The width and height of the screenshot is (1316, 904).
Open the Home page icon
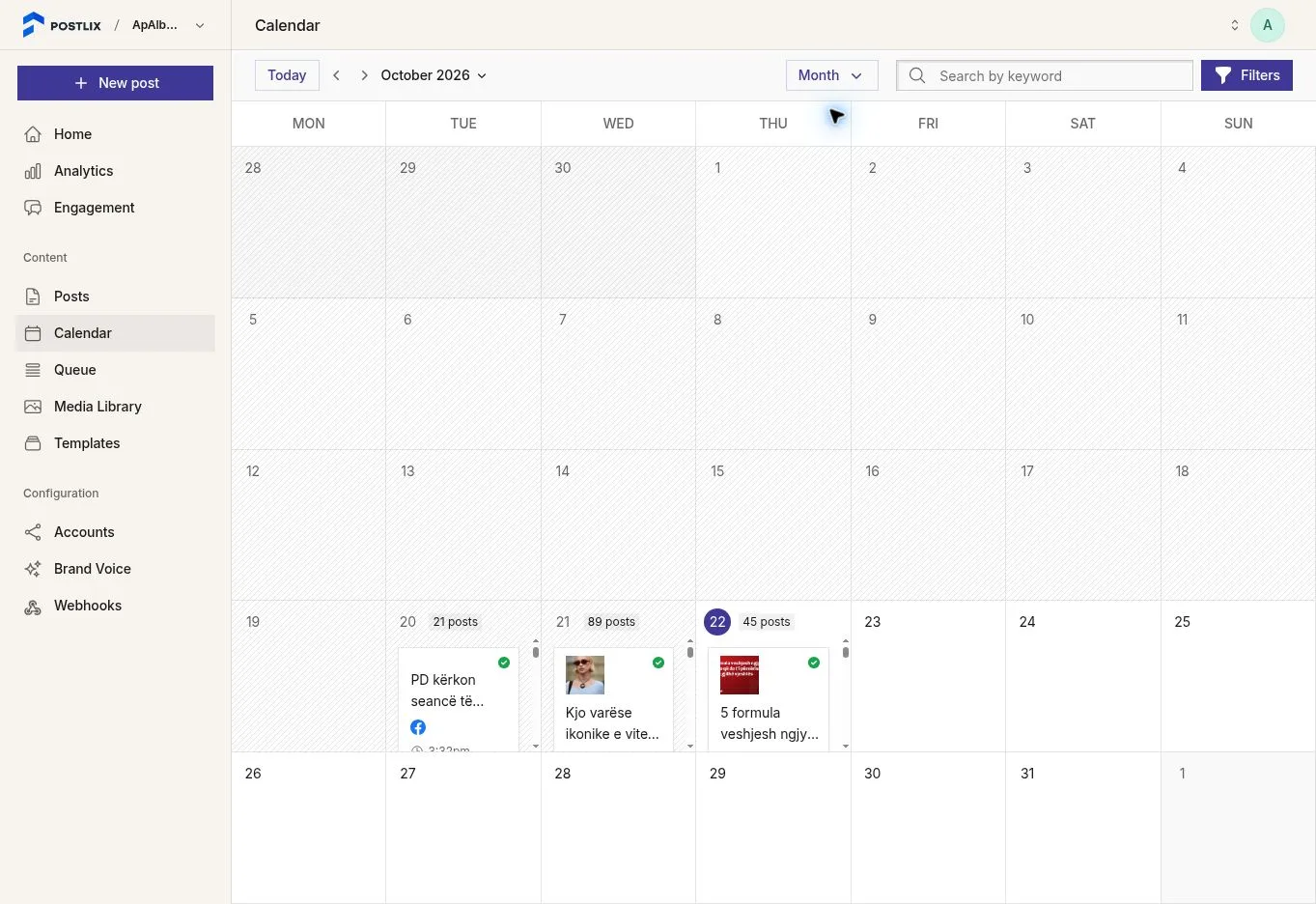pos(33,134)
